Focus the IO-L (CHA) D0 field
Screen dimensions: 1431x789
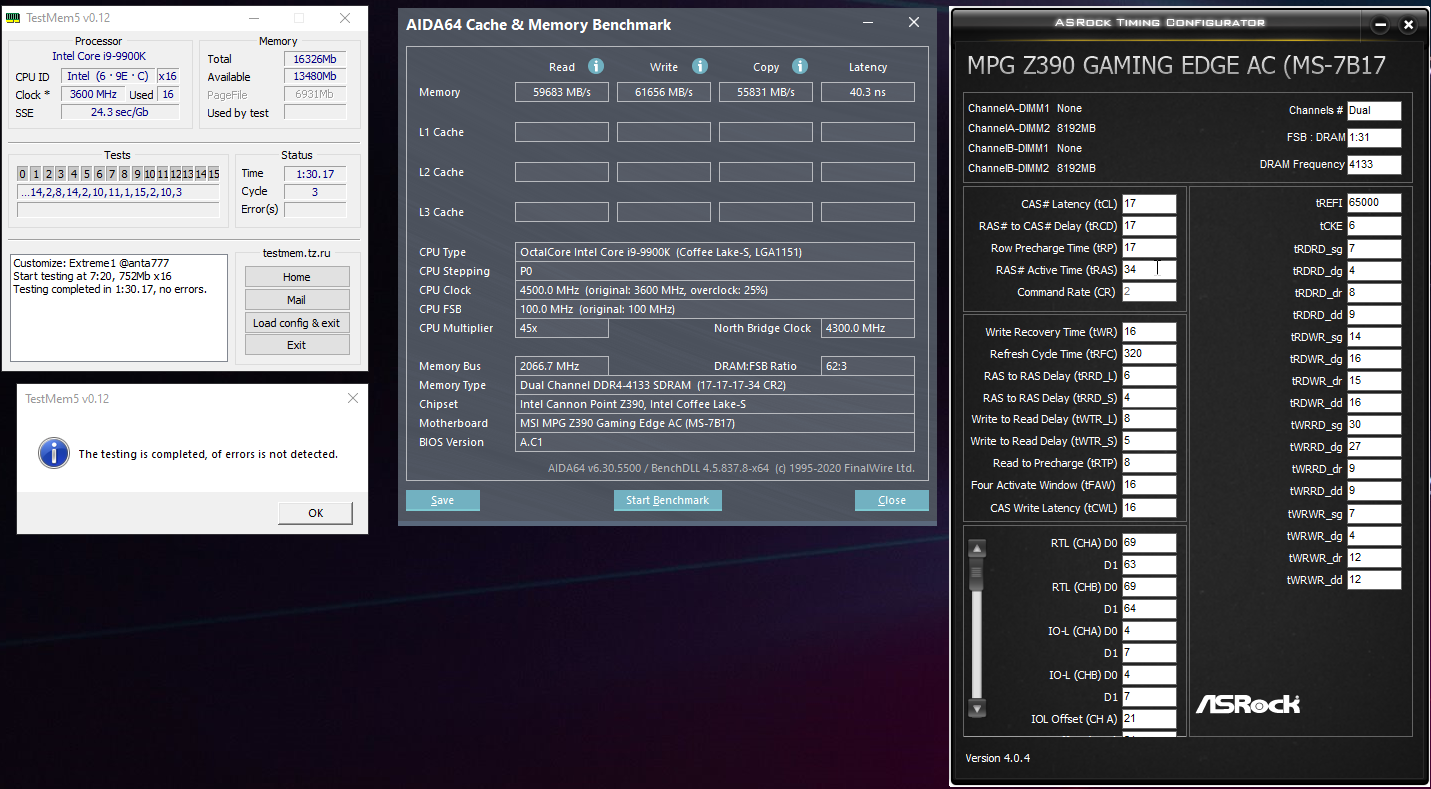pos(1149,631)
